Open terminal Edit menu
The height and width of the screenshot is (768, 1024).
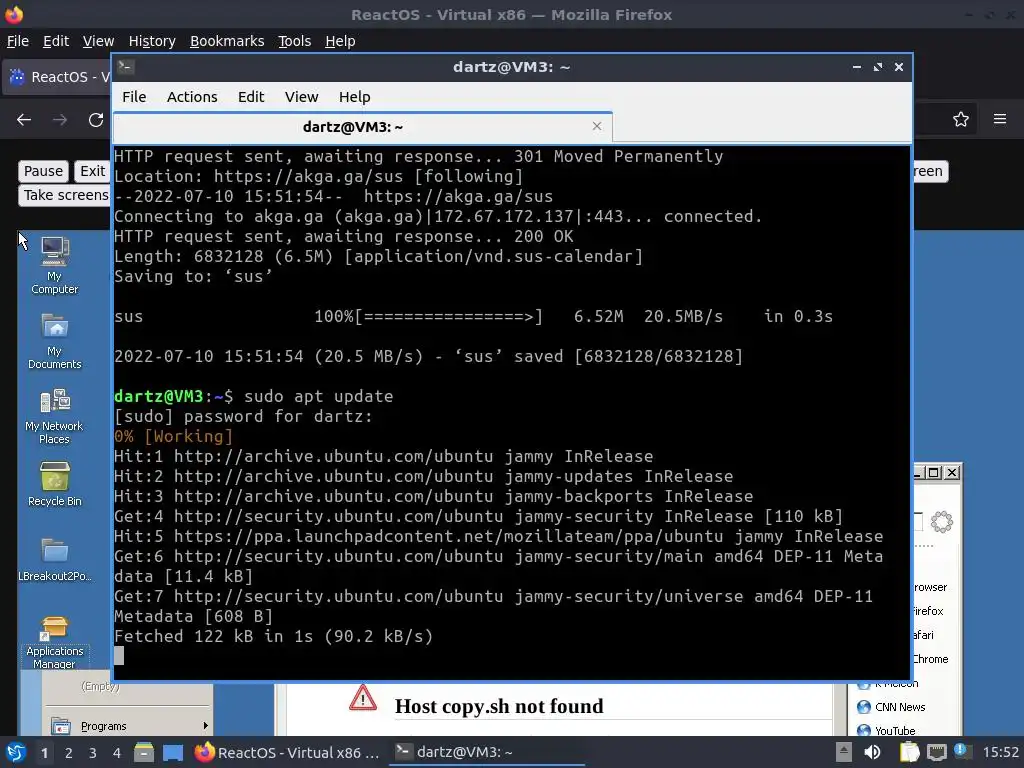coord(251,97)
